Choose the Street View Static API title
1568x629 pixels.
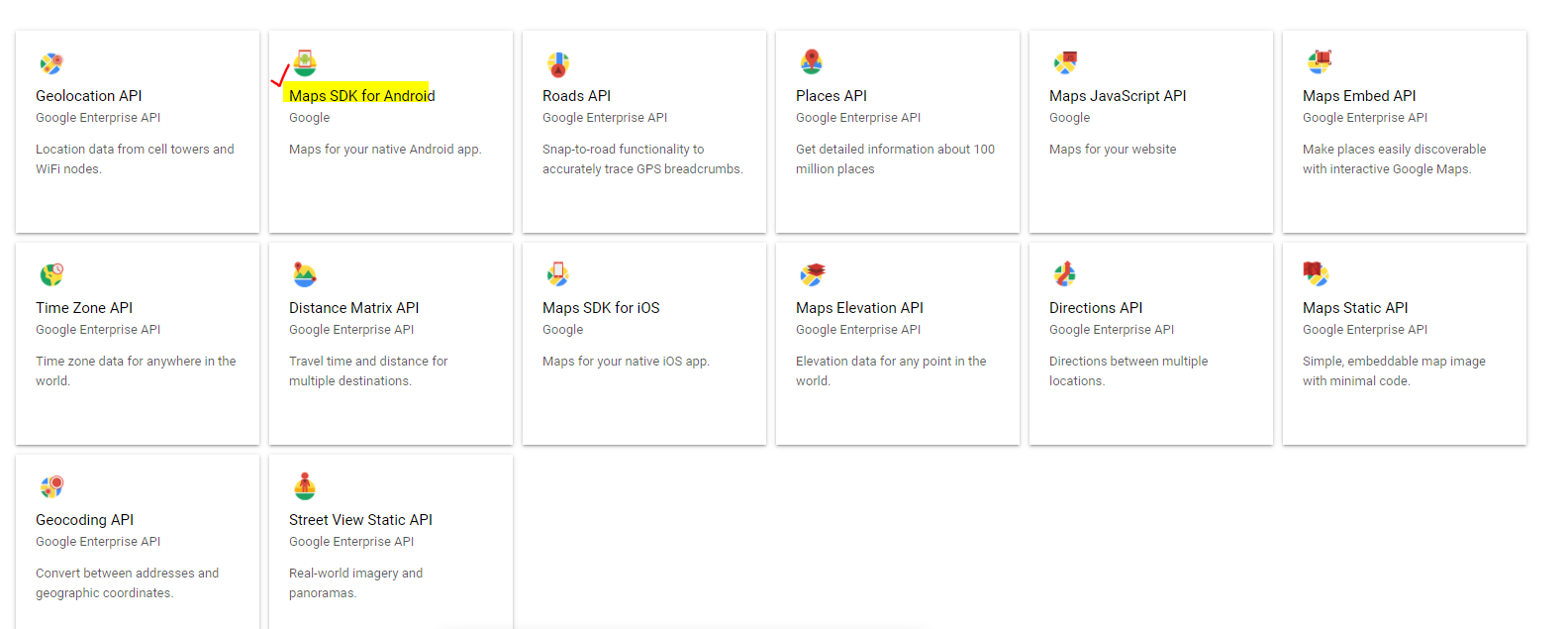coord(360,520)
